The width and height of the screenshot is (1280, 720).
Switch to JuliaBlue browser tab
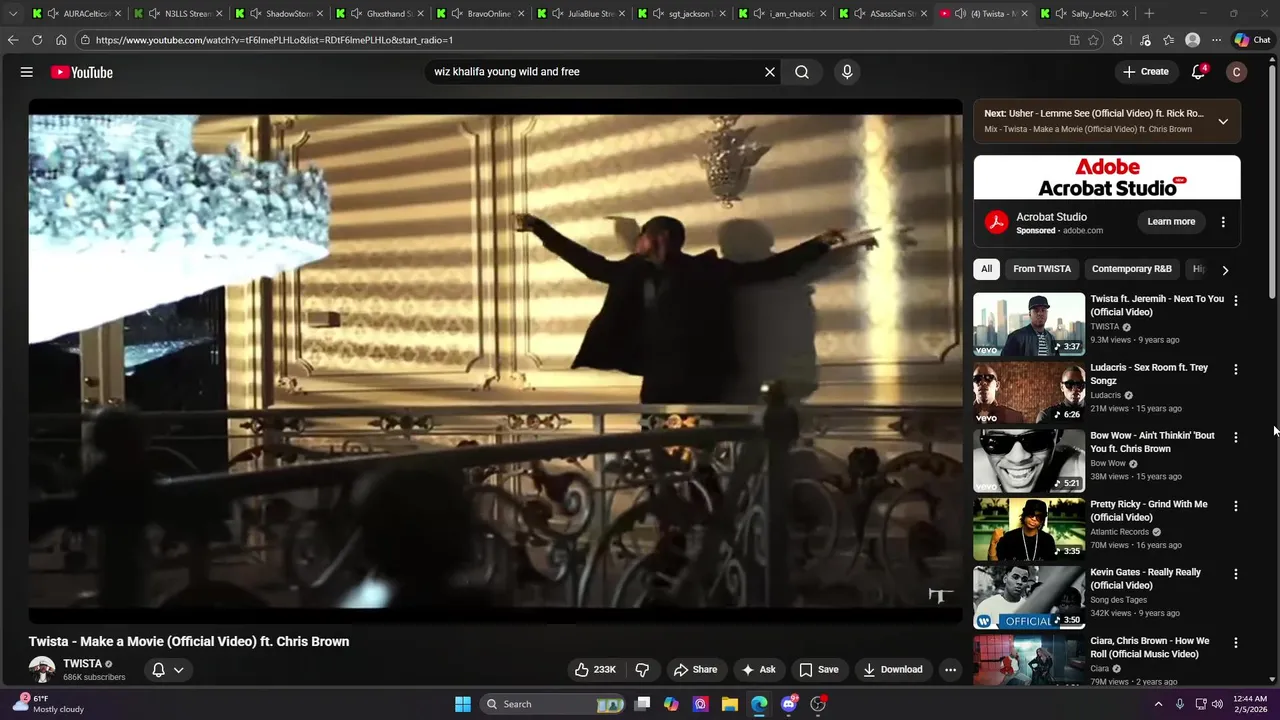click(580, 14)
